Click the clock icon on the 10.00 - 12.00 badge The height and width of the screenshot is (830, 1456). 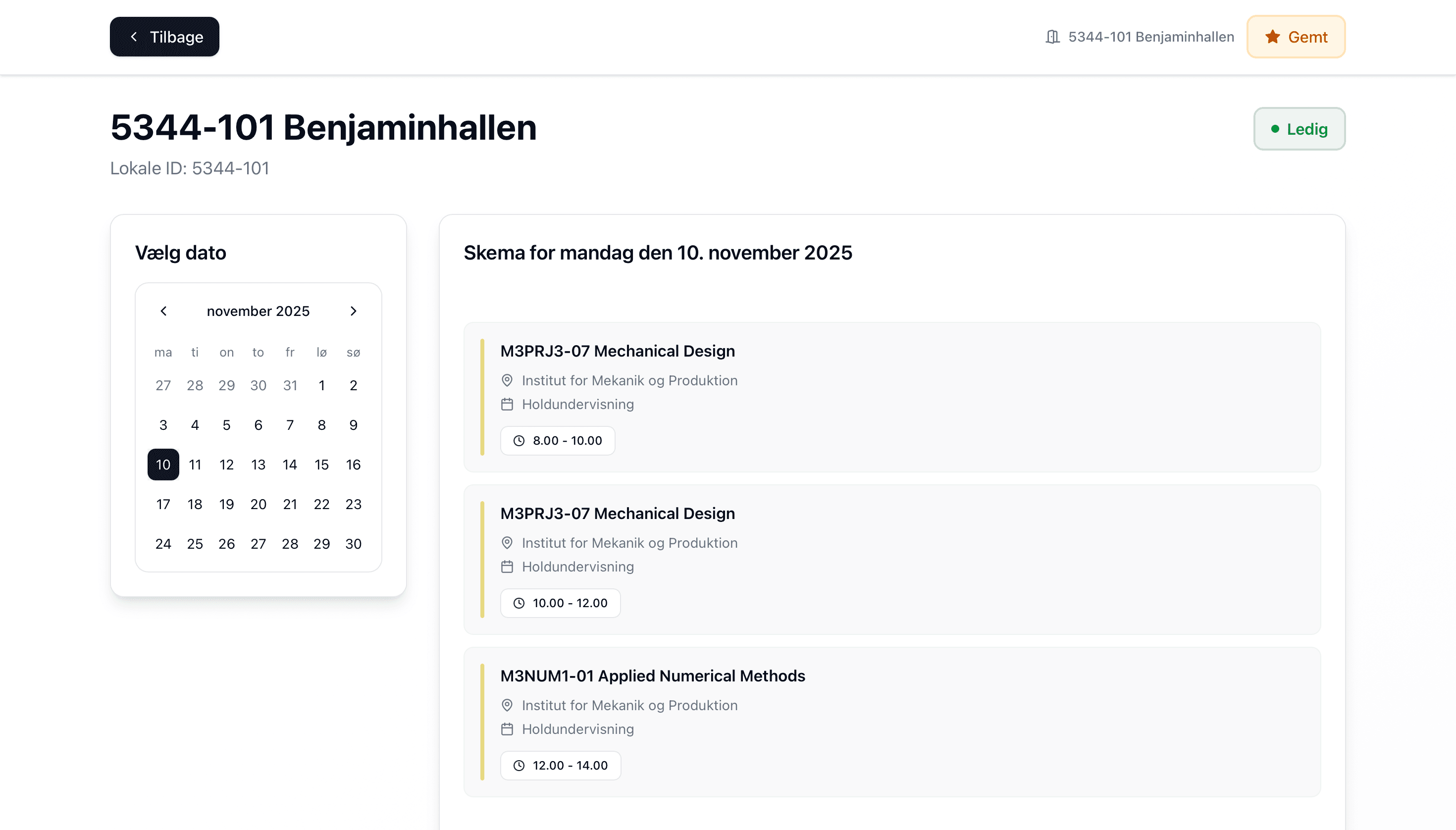[518, 603]
